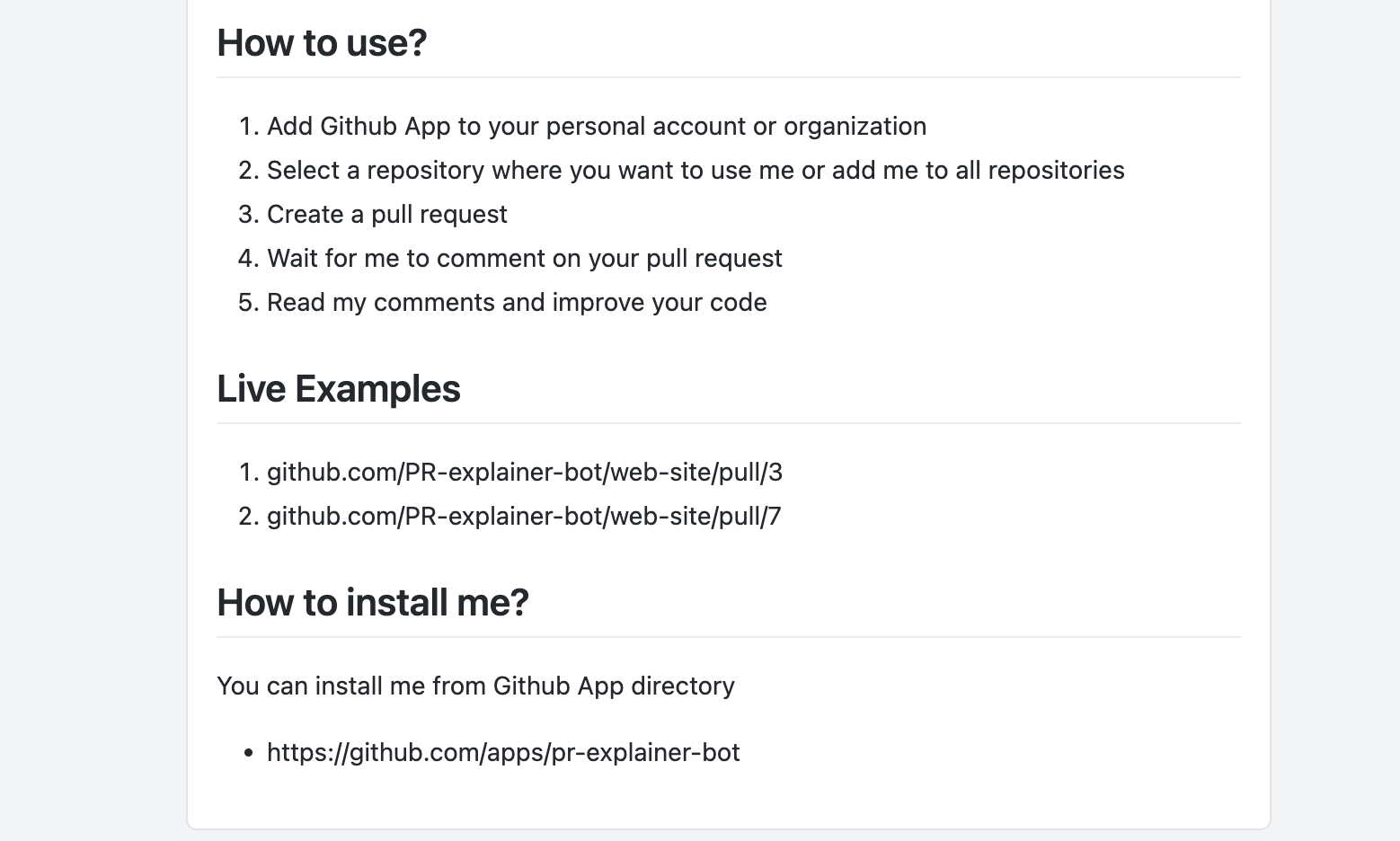The image size is (1400, 841).
Task: Click the "How to install me?" heading
Action: pyautogui.click(x=373, y=603)
